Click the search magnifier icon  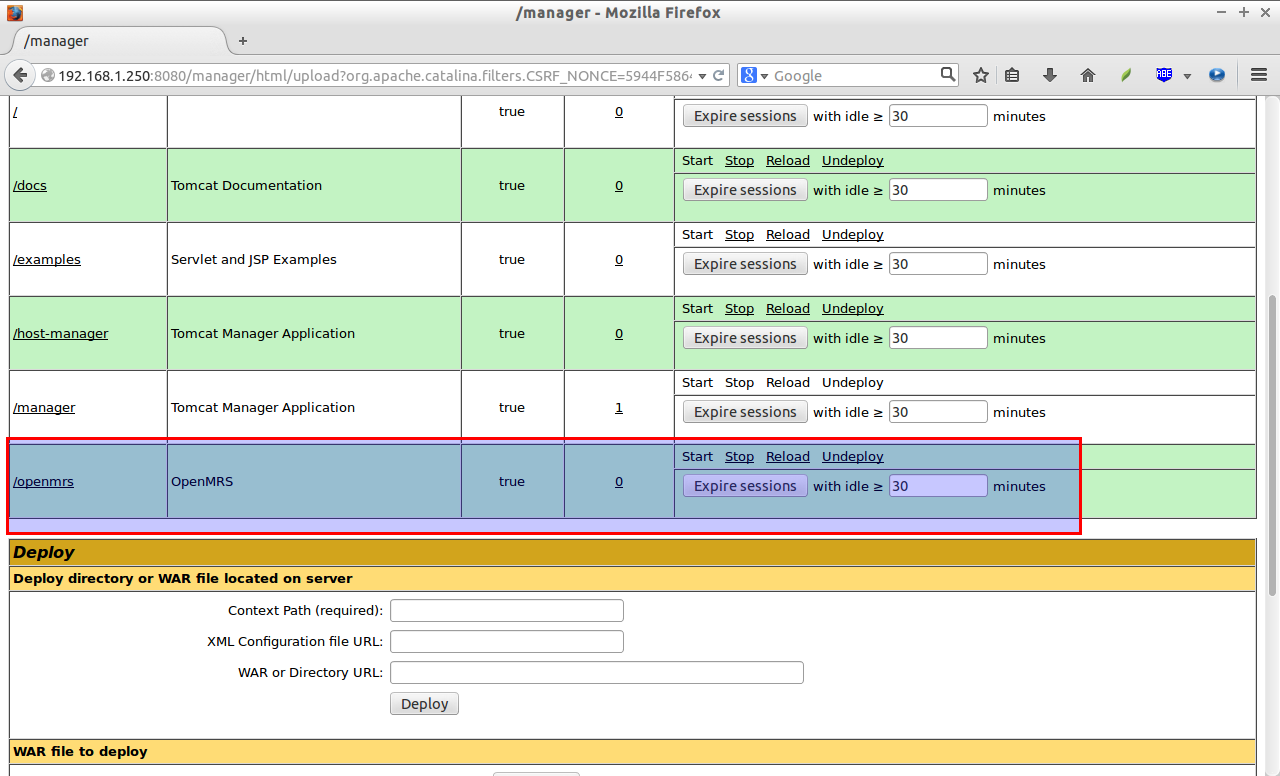tap(948, 75)
